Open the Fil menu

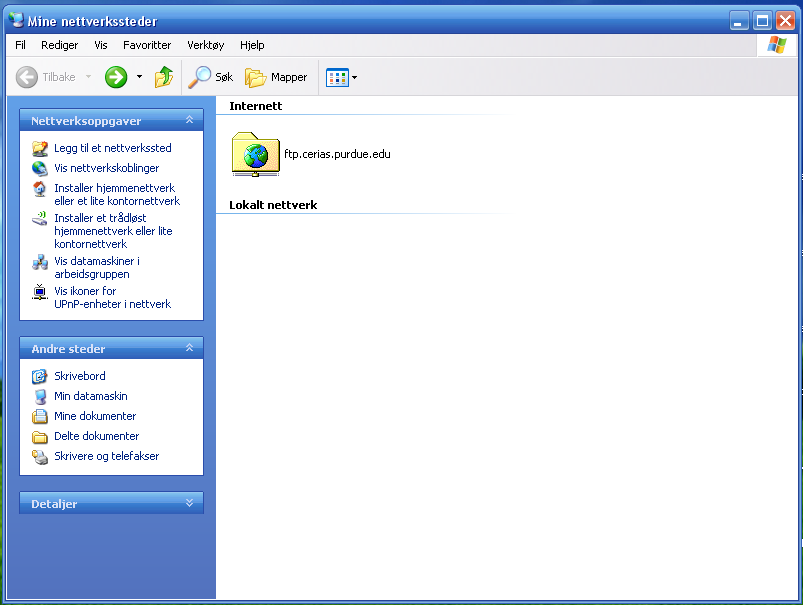tap(20, 45)
